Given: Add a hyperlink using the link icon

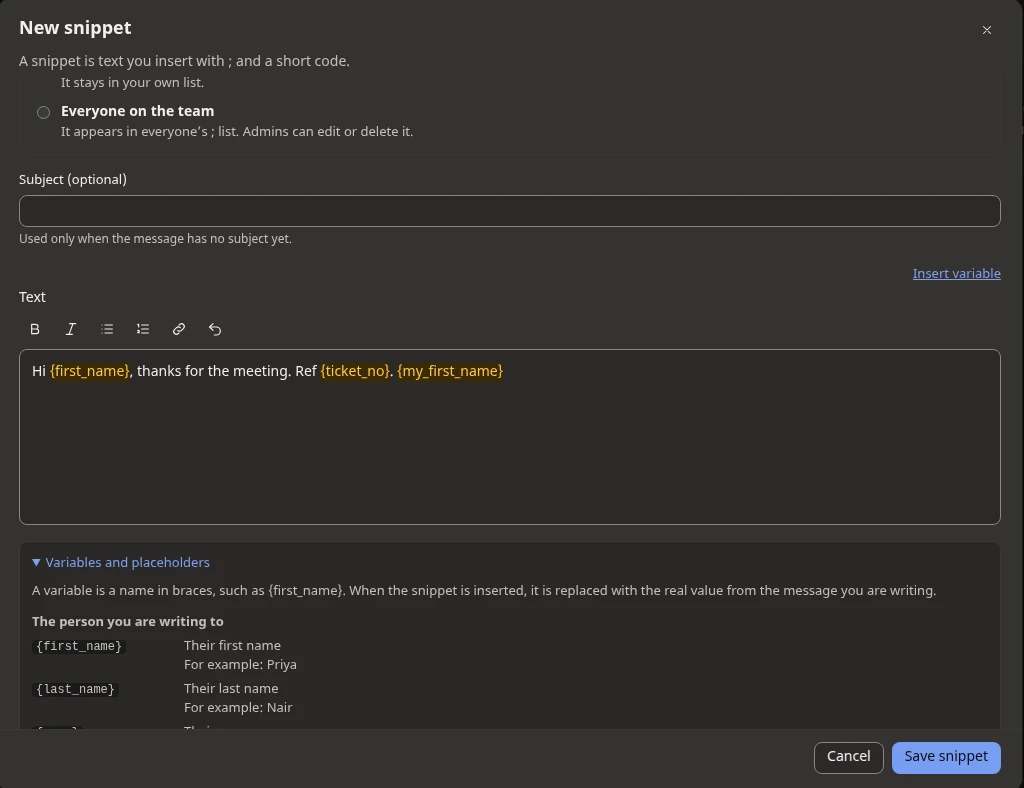Looking at the screenshot, I should click(x=179, y=329).
